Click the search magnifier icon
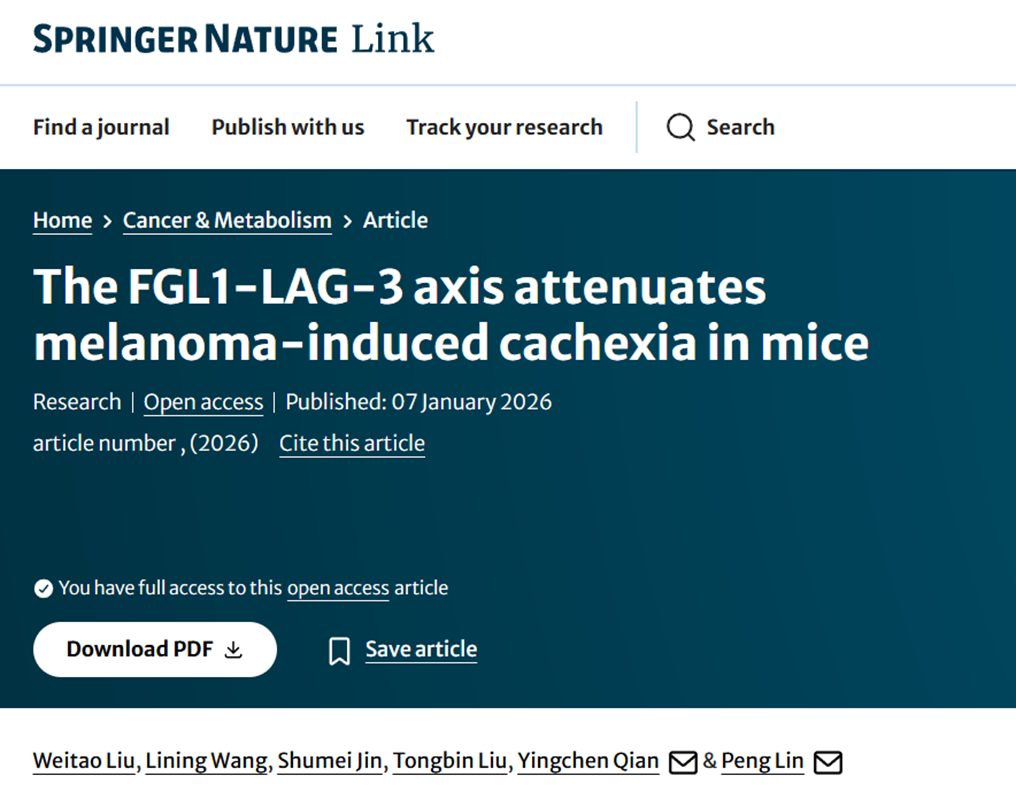 point(680,128)
